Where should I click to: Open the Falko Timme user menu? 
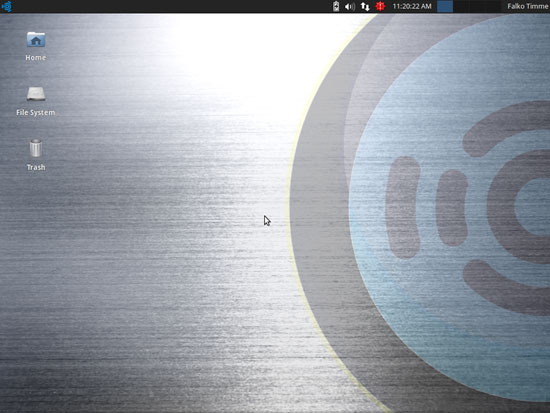point(528,6)
